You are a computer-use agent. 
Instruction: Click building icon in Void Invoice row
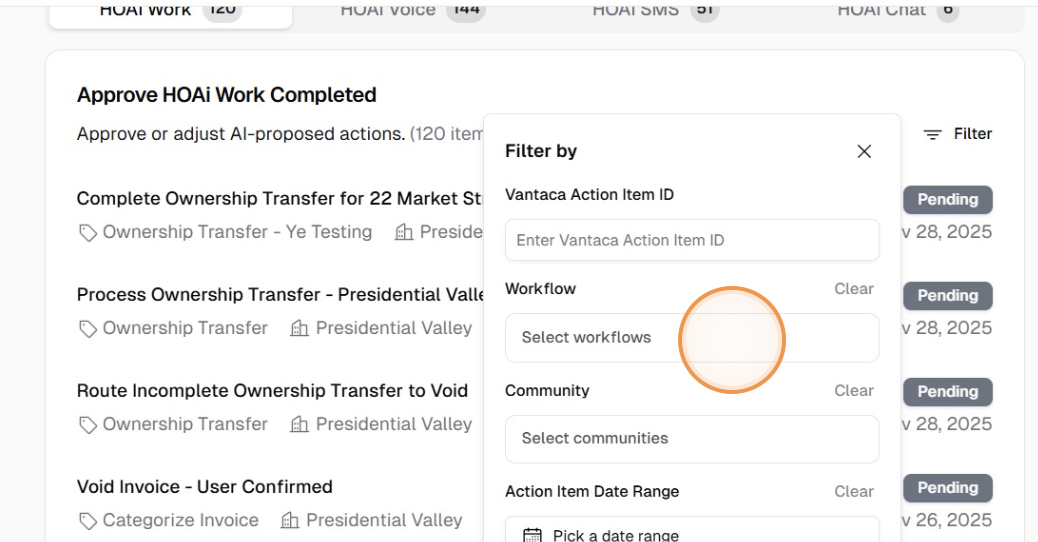(x=290, y=521)
